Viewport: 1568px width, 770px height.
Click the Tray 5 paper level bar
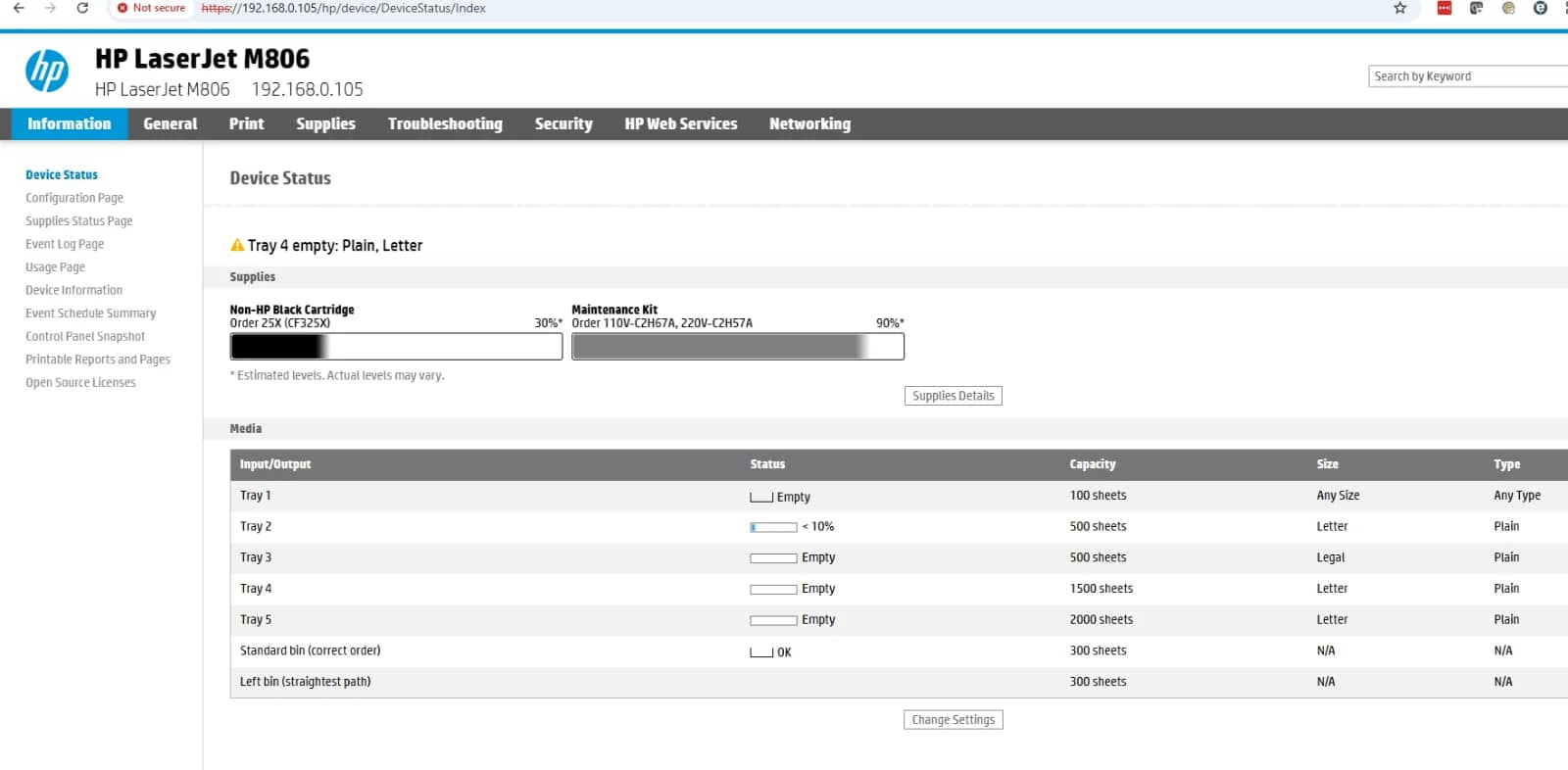coord(773,621)
